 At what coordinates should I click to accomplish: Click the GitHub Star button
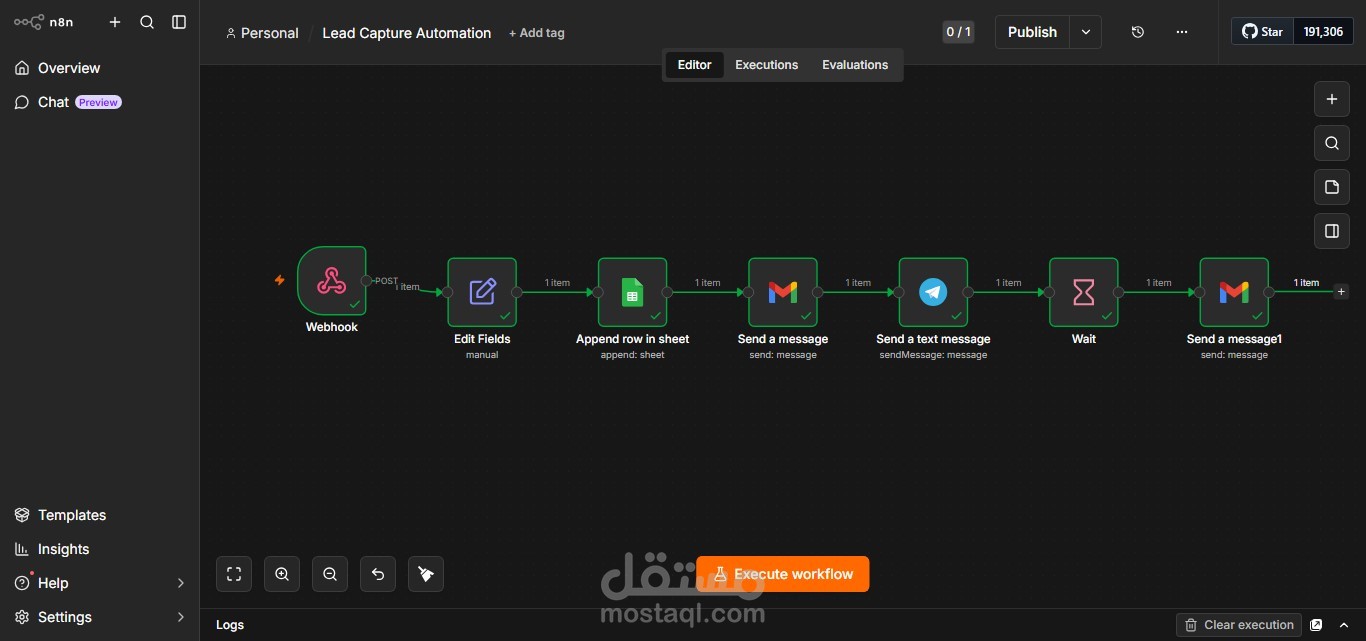(x=1262, y=32)
